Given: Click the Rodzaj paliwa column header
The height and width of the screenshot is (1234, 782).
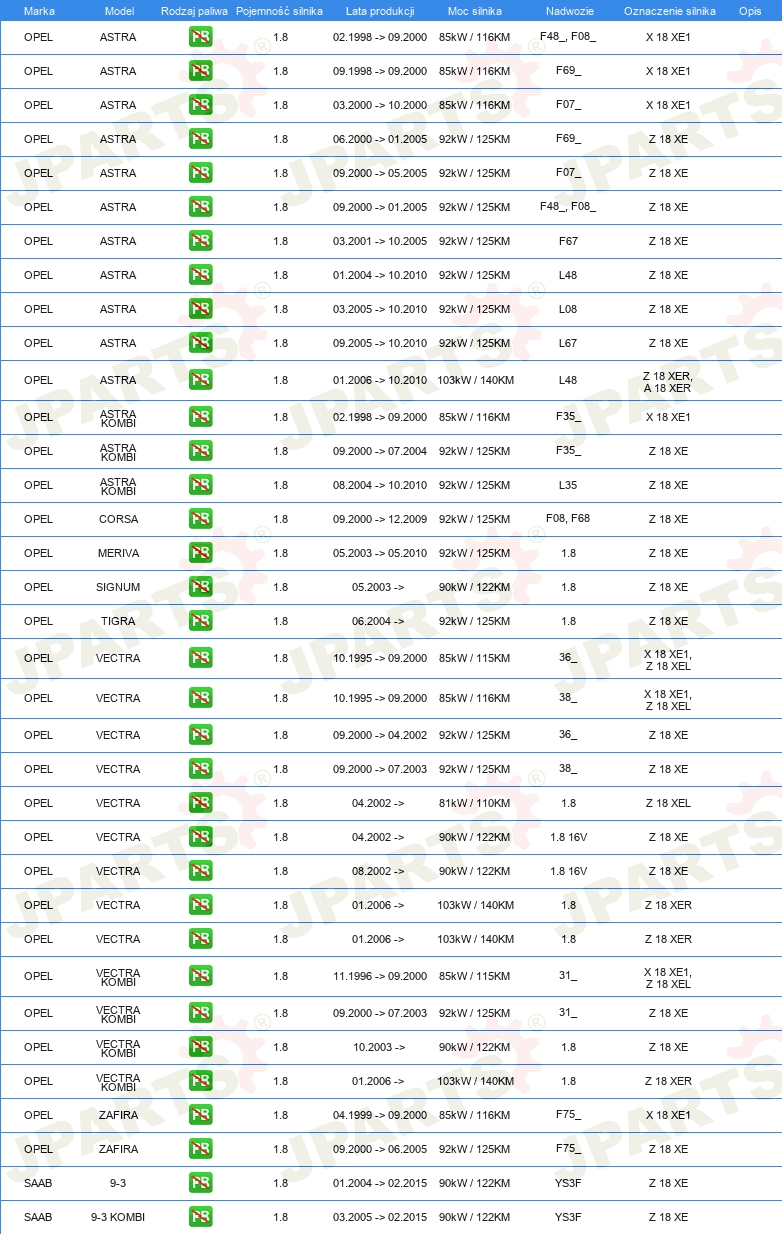Looking at the screenshot, I should point(194,11).
